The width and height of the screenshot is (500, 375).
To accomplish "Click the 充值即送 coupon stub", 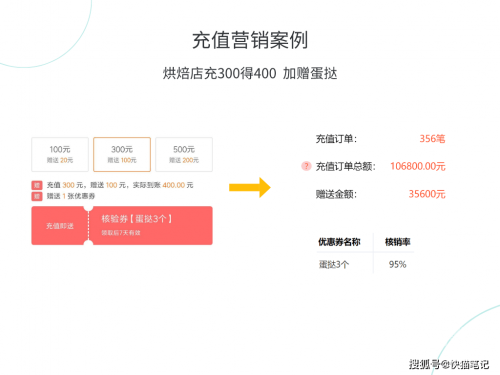I will click(60, 226).
